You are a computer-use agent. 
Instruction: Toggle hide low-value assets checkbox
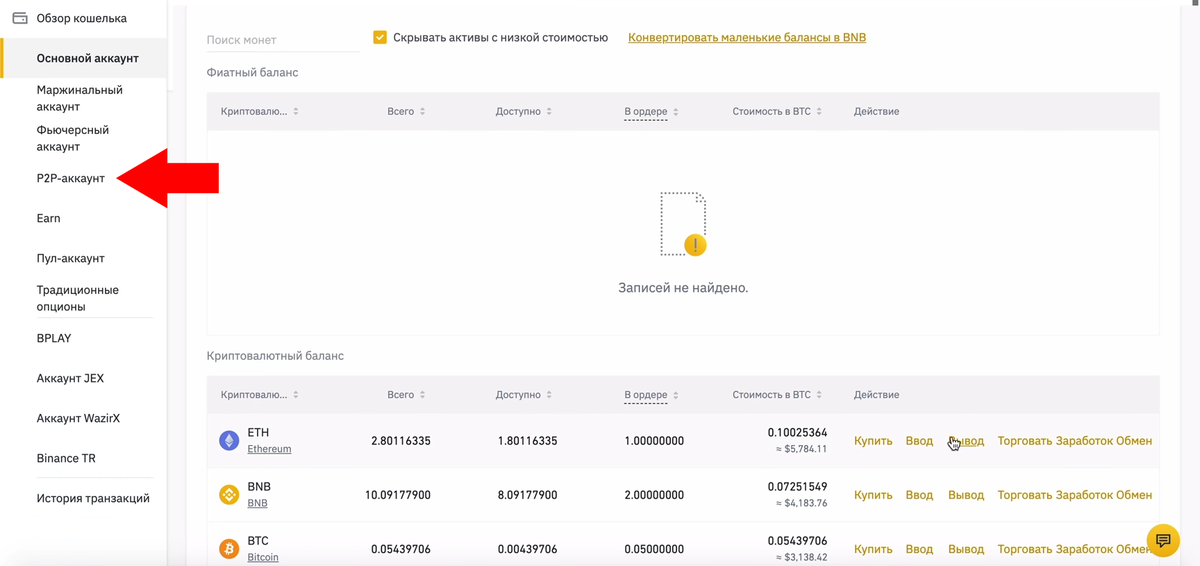pyautogui.click(x=380, y=38)
